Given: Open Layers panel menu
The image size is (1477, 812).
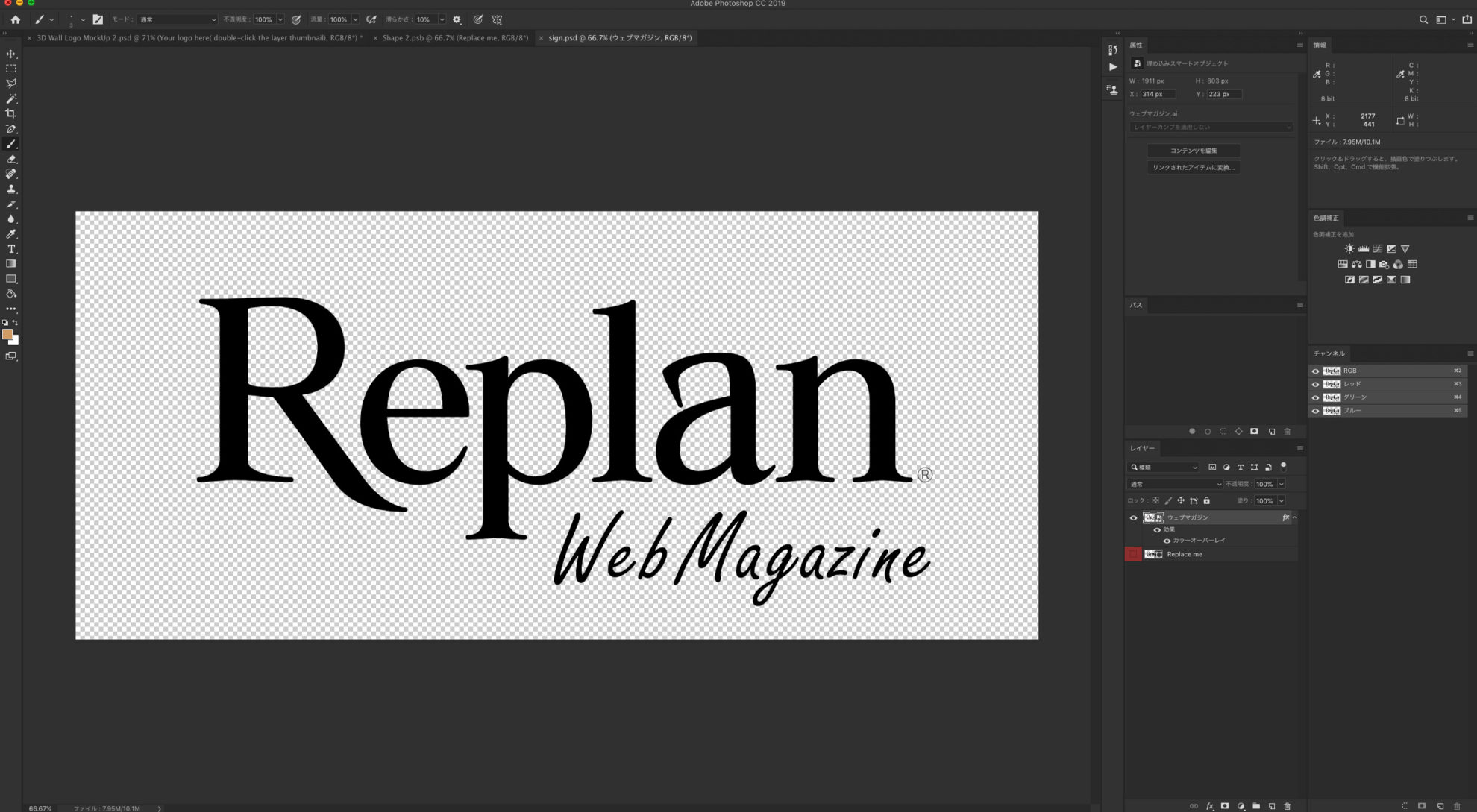Looking at the screenshot, I should point(1299,448).
